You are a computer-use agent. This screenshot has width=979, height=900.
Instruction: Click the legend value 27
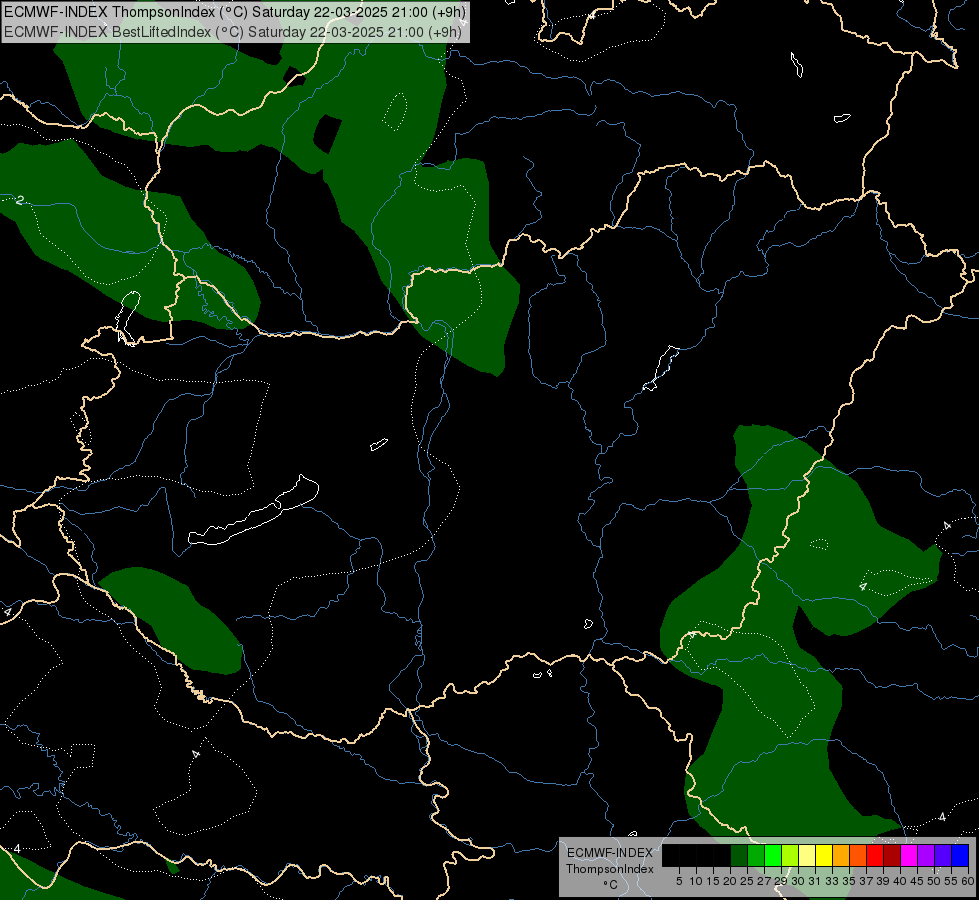click(764, 881)
